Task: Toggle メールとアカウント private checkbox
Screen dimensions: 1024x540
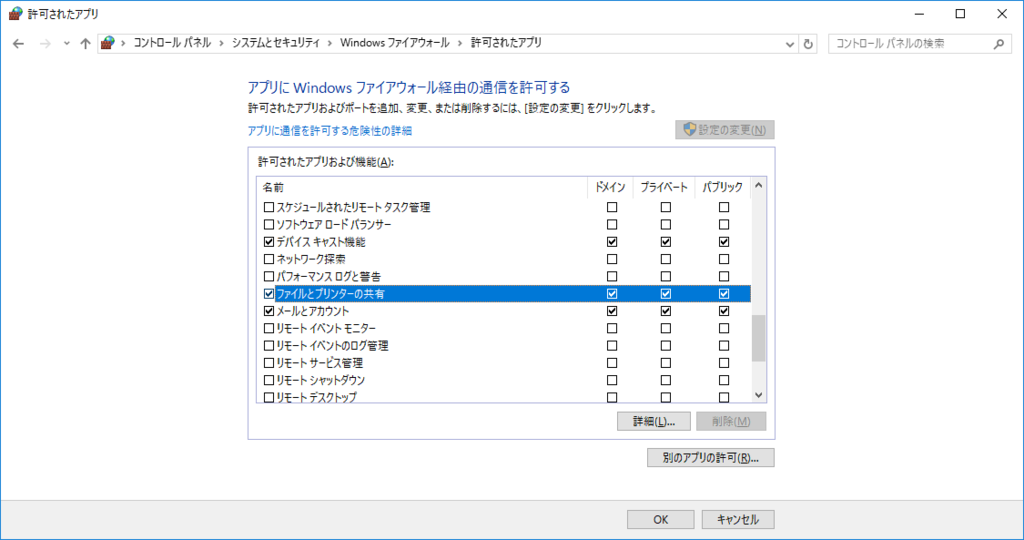Action: (665, 311)
